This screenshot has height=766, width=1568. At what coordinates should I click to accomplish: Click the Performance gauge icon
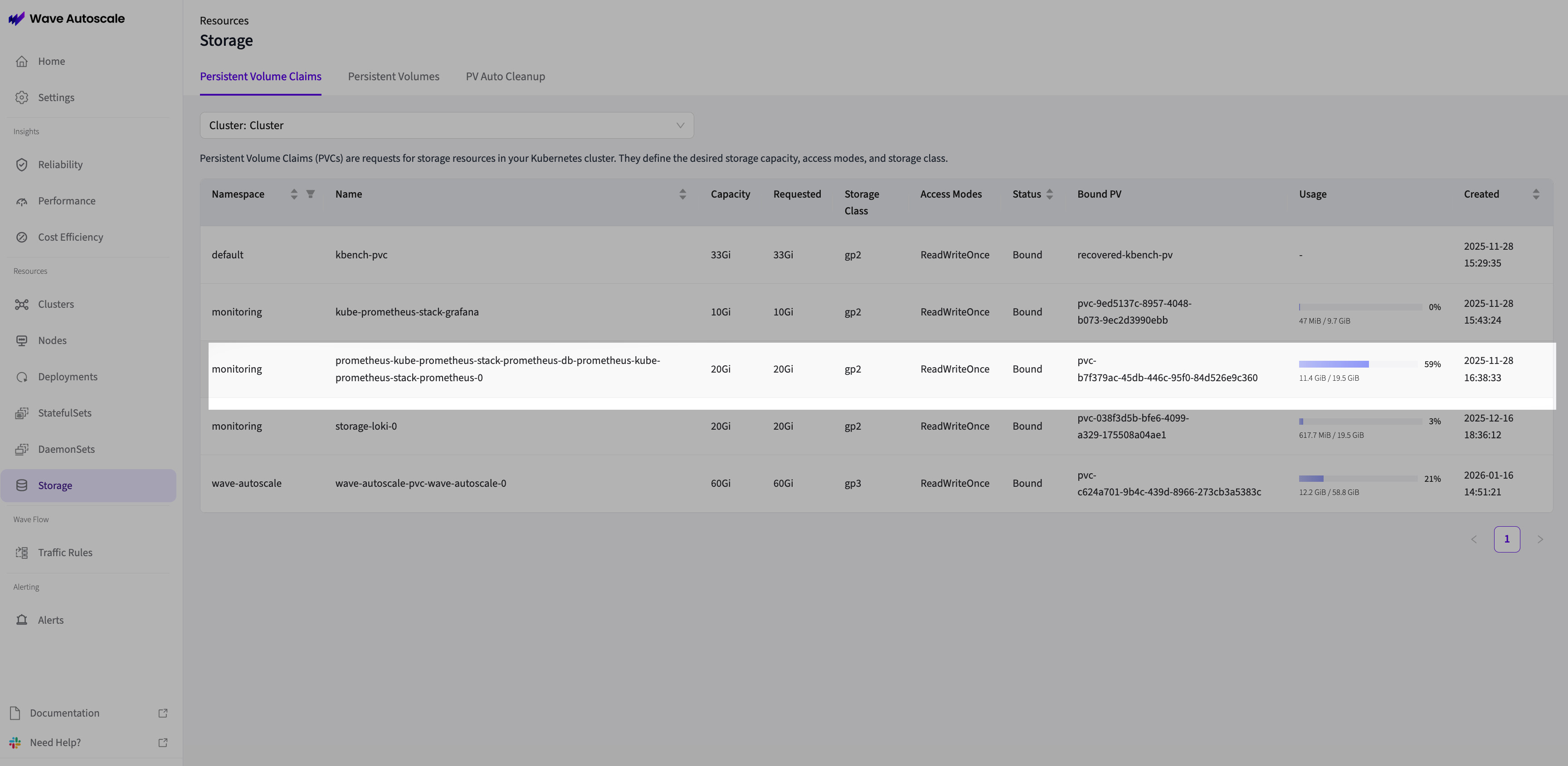(22, 201)
